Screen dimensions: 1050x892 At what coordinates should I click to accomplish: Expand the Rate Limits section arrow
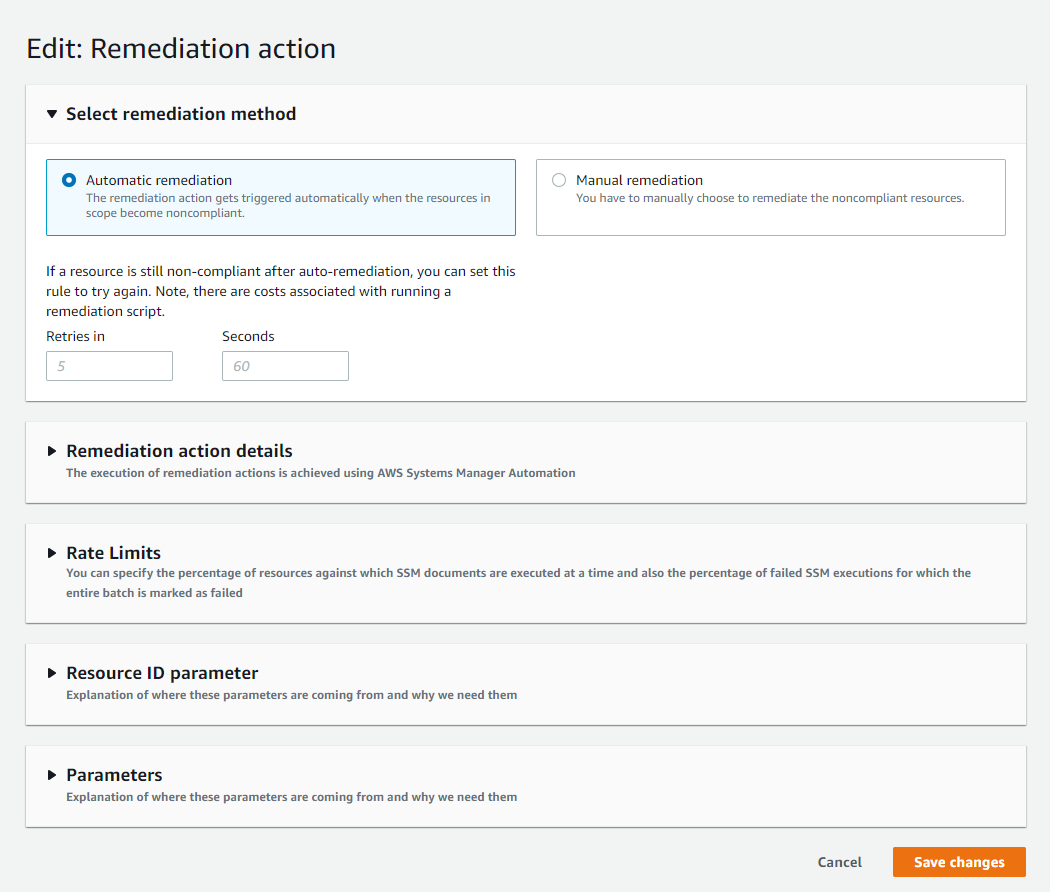click(x=52, y=553)
